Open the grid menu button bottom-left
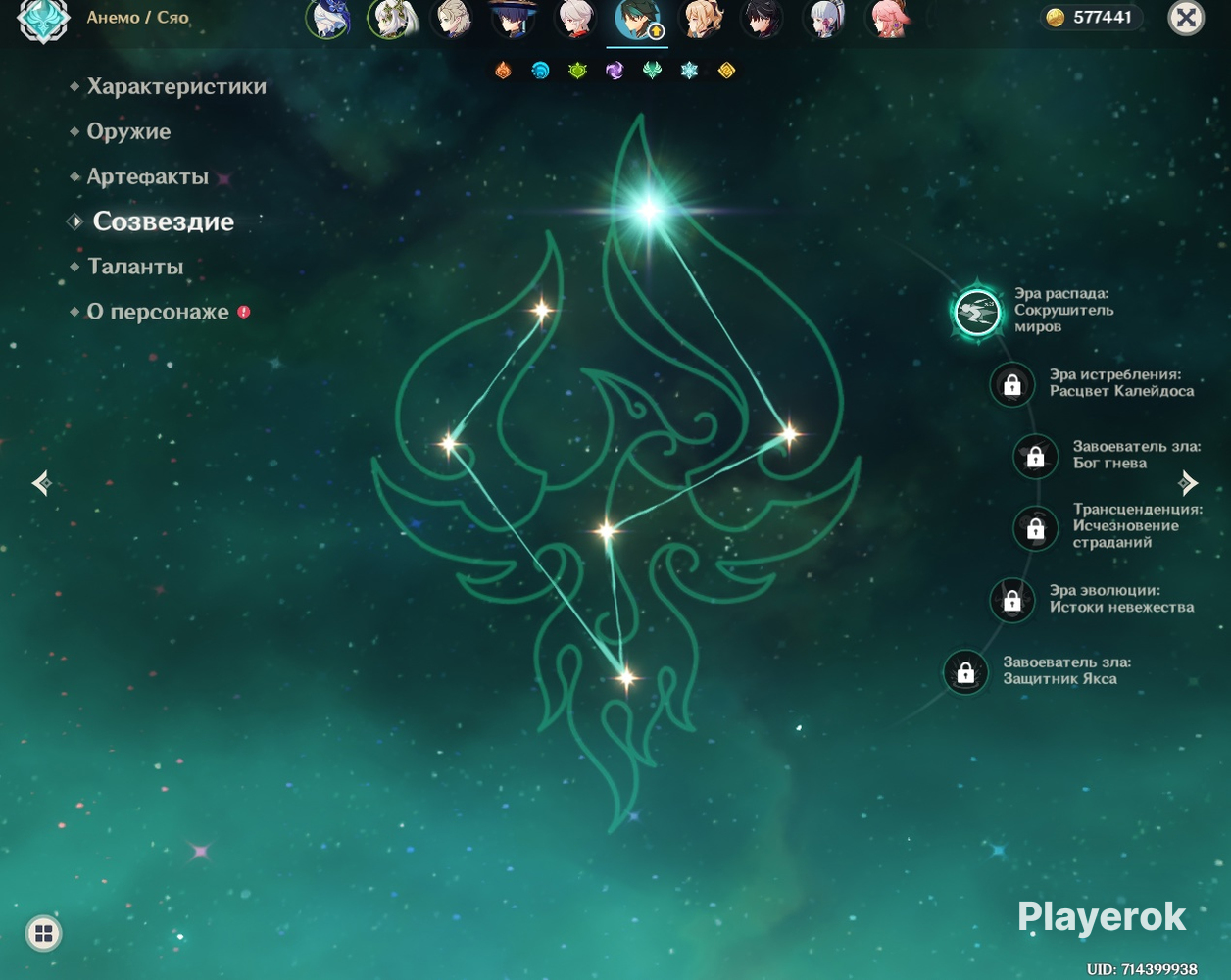The height and width of the screenshot is (980, 1231). tap(43, 933)
